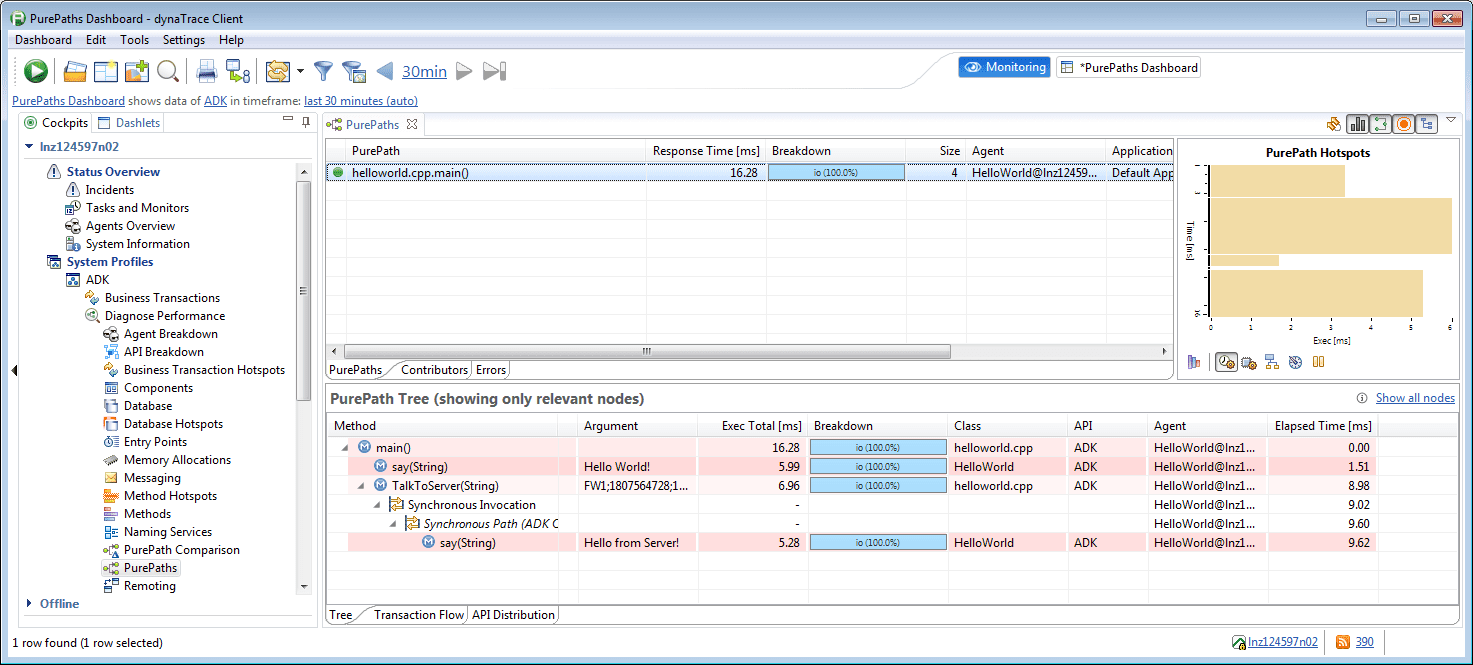Switch to the Transaction Flow tab
This screenshot has height=665, width=1473.
coord(419,615)
